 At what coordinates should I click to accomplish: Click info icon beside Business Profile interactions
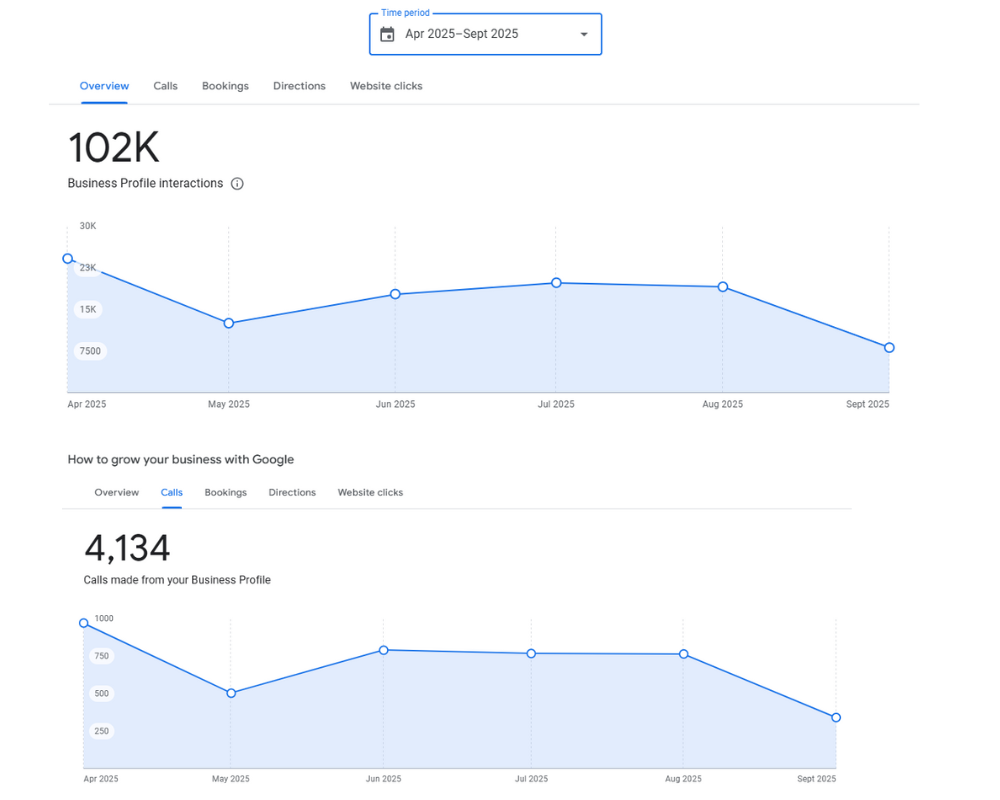(x=237, y=184)
